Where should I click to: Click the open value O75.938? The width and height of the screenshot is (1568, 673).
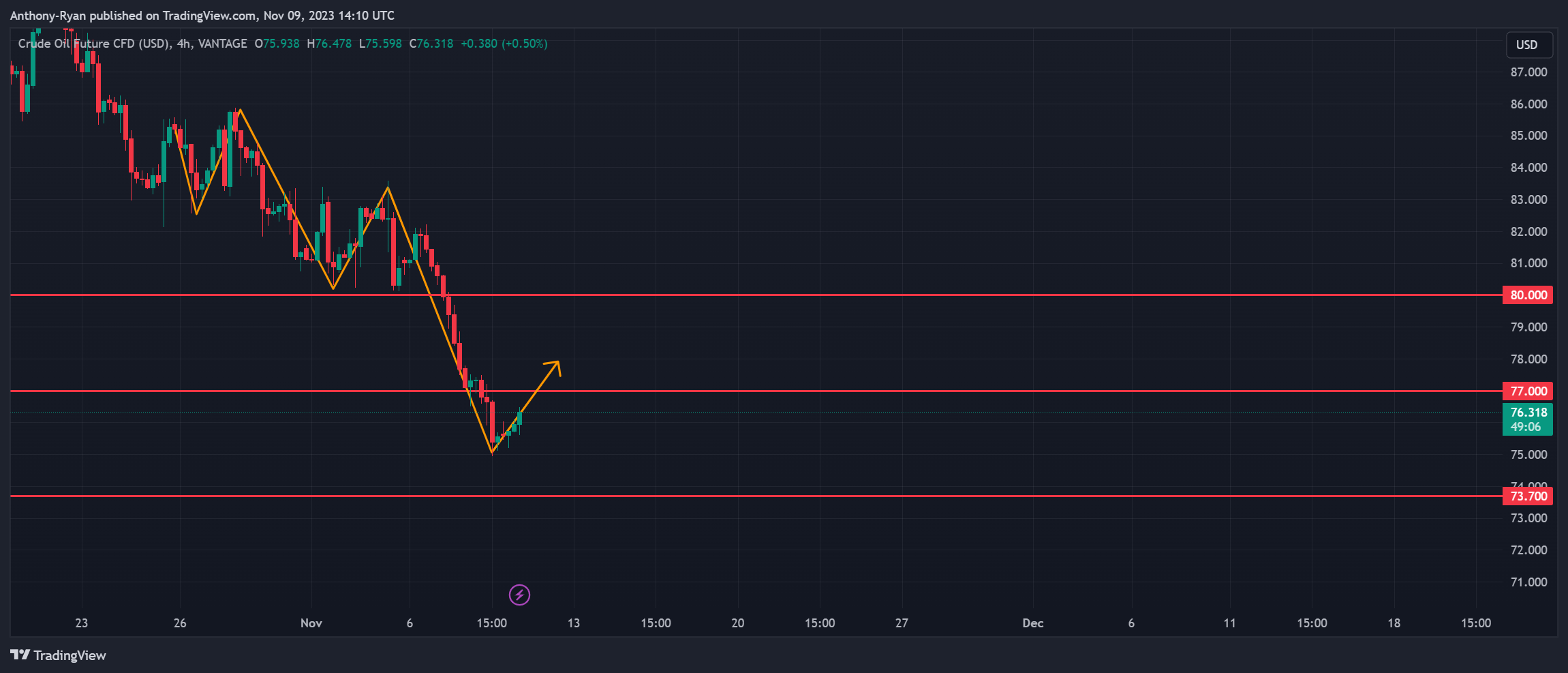pyautogui.click(x=277, y=44)
